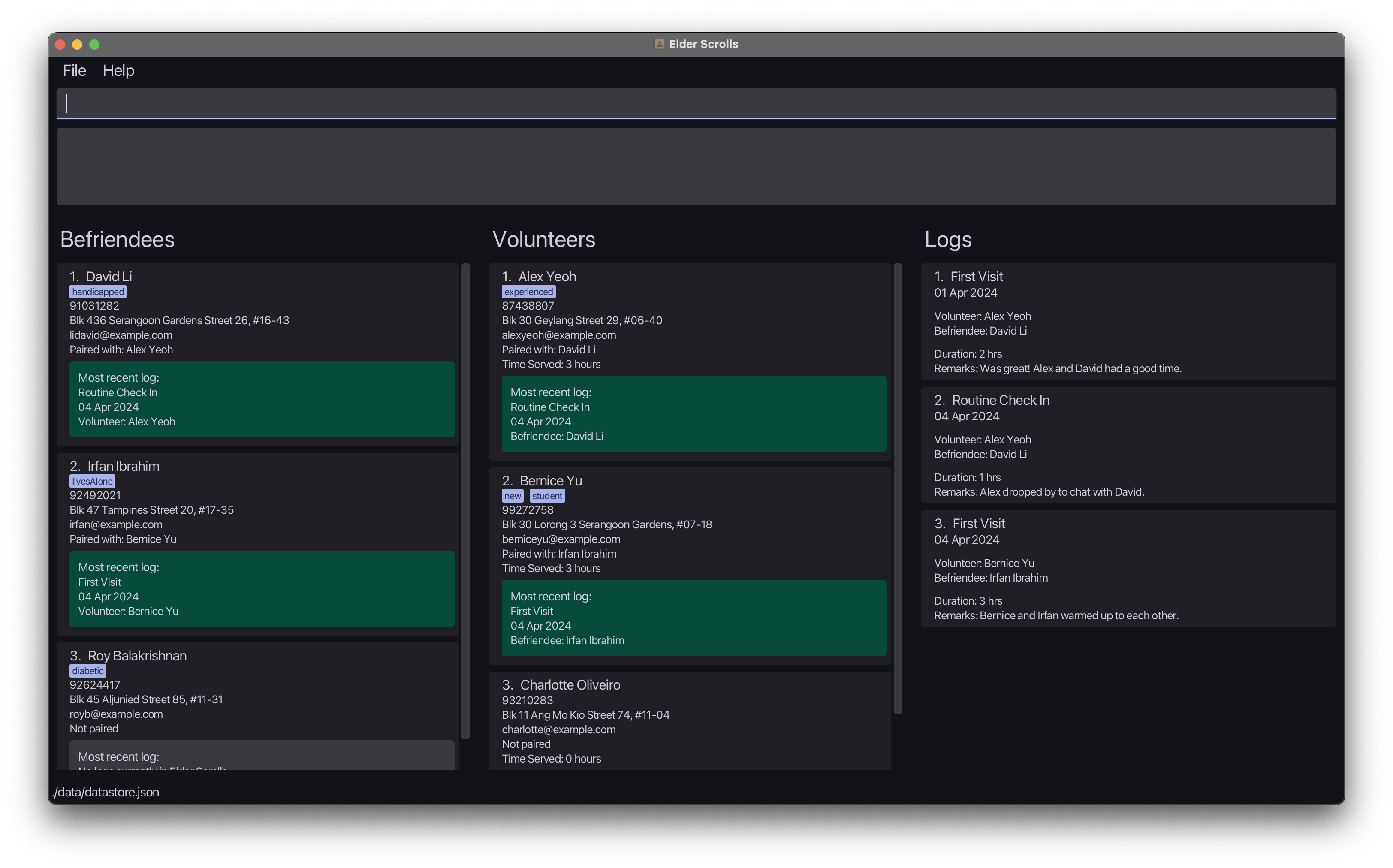Image resolution: width=1393 pixels, height=868 pixels.
Task: Click email charlotte@example.com
Action: point(558,729)
